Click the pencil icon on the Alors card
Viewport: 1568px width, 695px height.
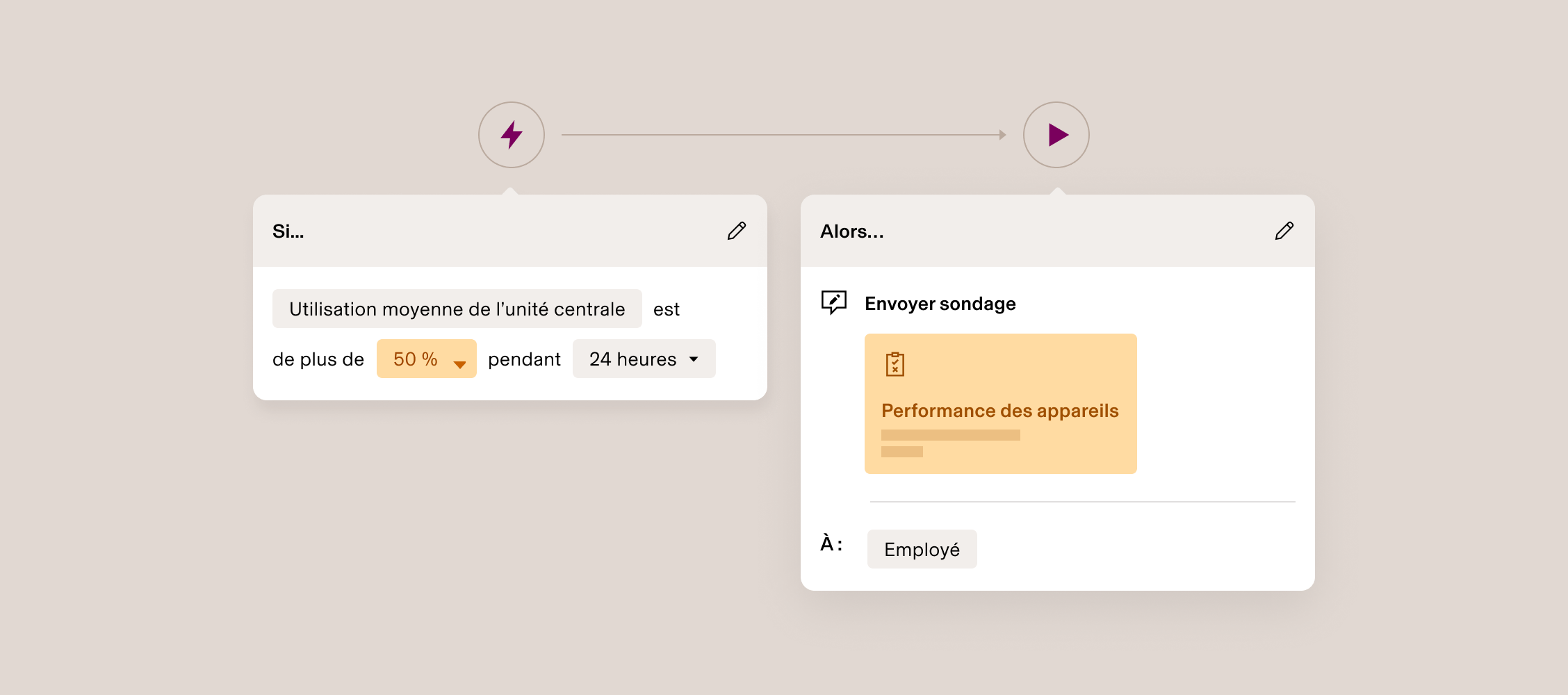pyautogui.click(x=1284, y=231)
